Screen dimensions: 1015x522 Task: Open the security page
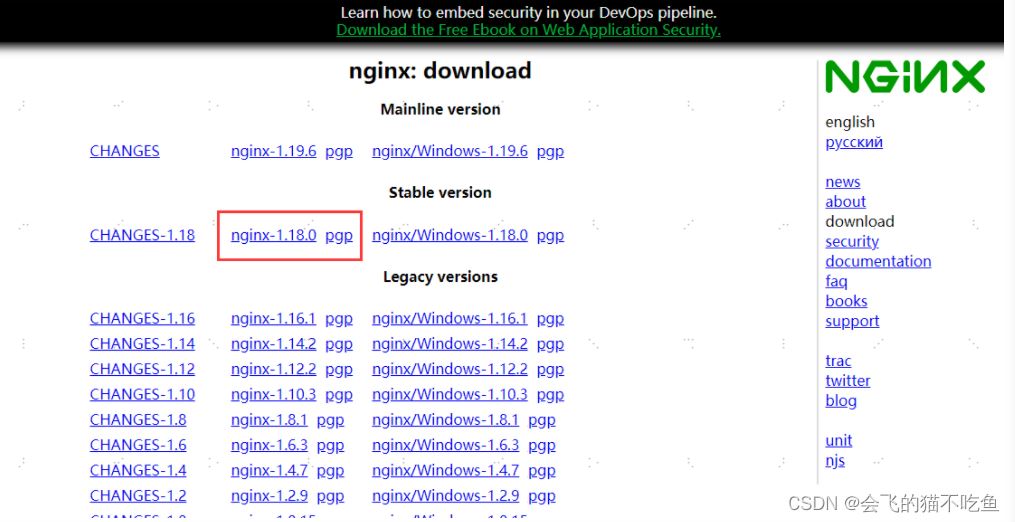(x=852, y=242)
